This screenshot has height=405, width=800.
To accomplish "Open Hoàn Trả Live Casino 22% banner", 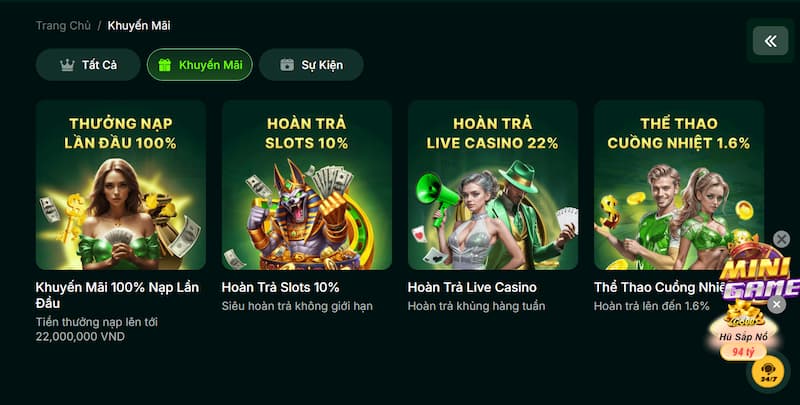I will [493, 185].
